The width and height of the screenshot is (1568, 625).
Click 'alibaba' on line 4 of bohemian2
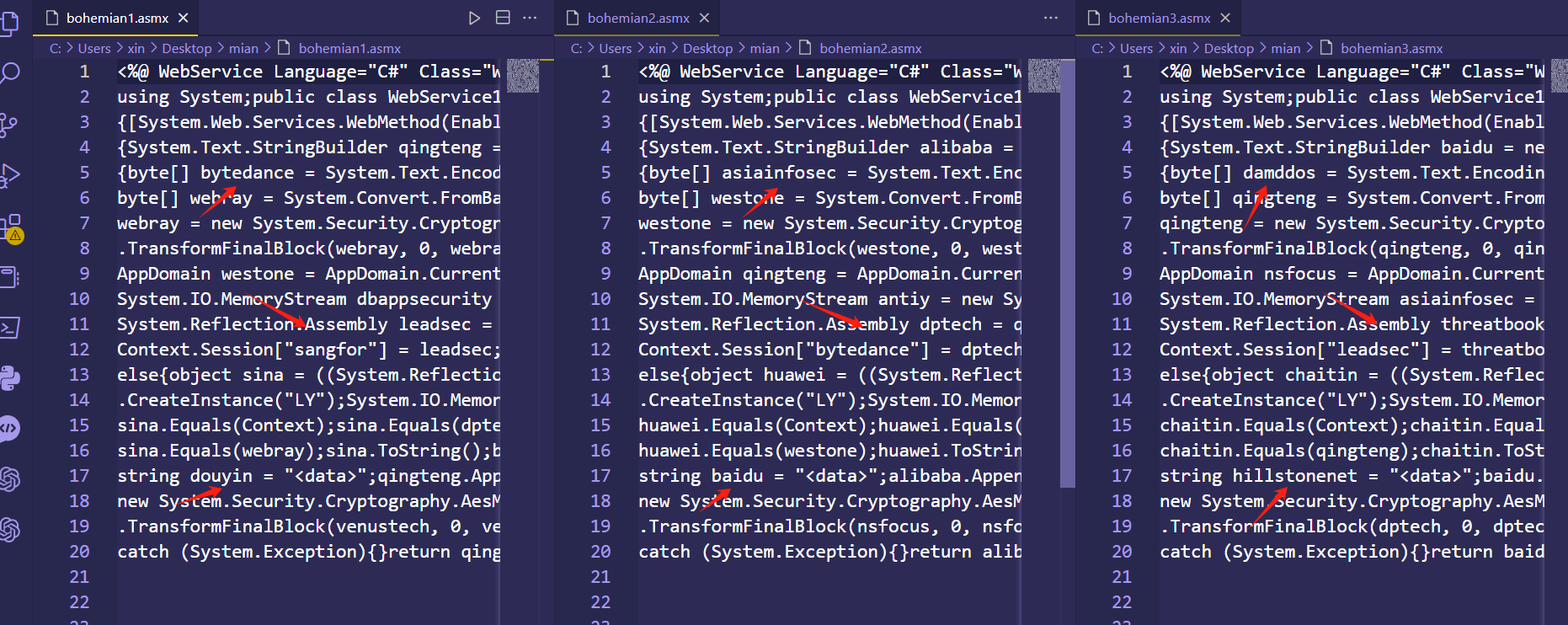[956, 147]
